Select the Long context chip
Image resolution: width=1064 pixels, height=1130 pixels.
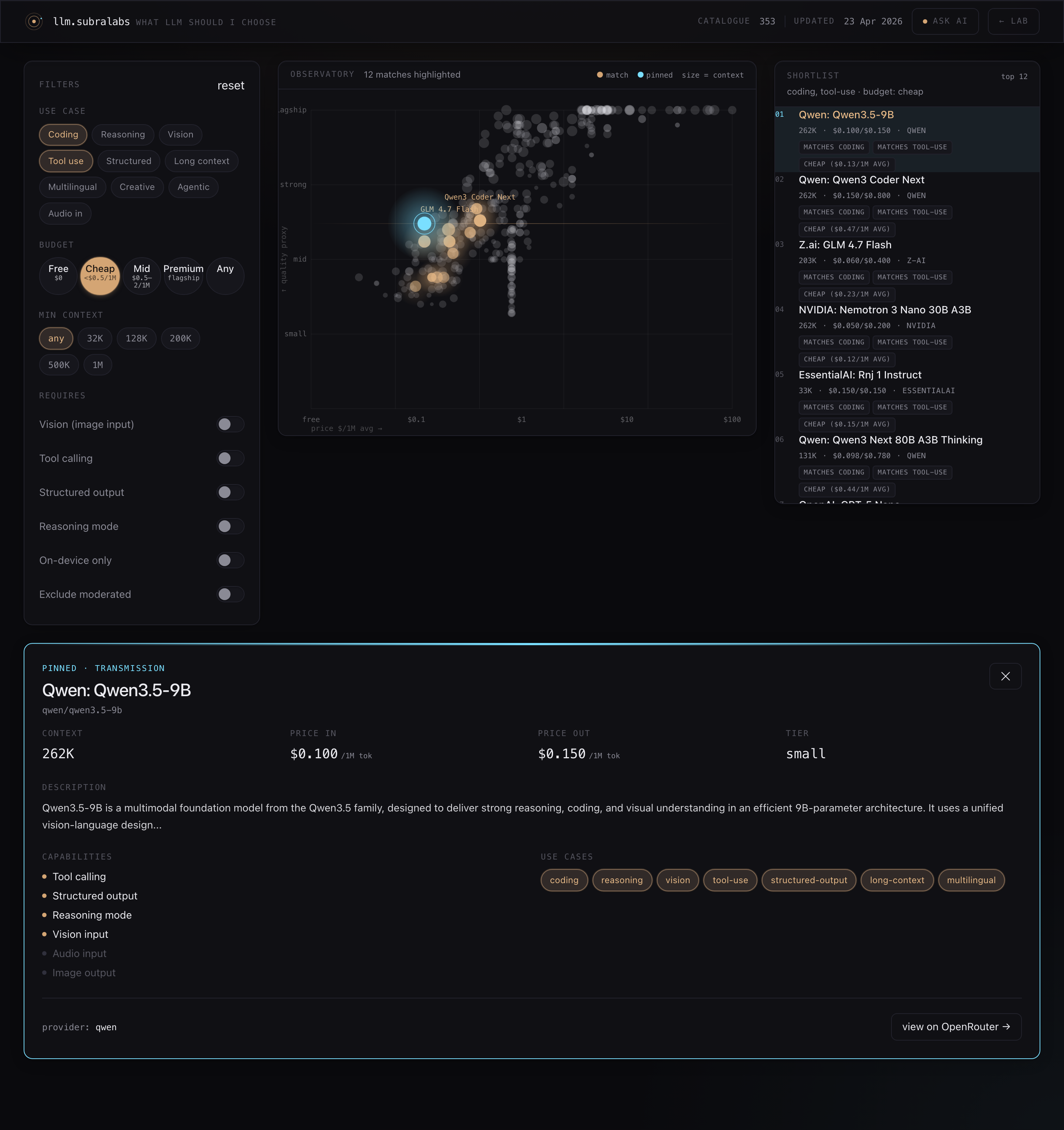click(x=202, y=161)
